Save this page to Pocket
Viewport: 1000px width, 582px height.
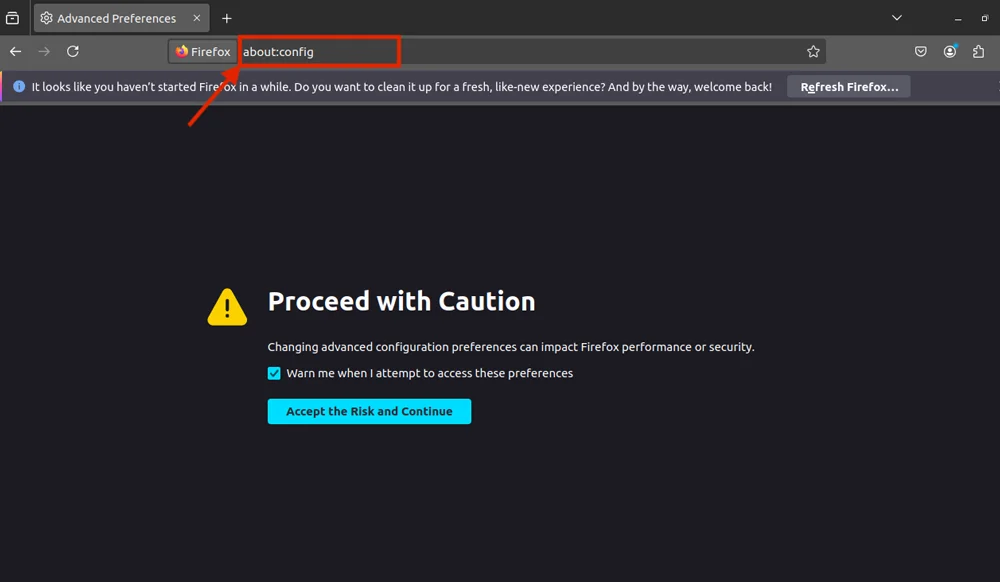(920, 51)
